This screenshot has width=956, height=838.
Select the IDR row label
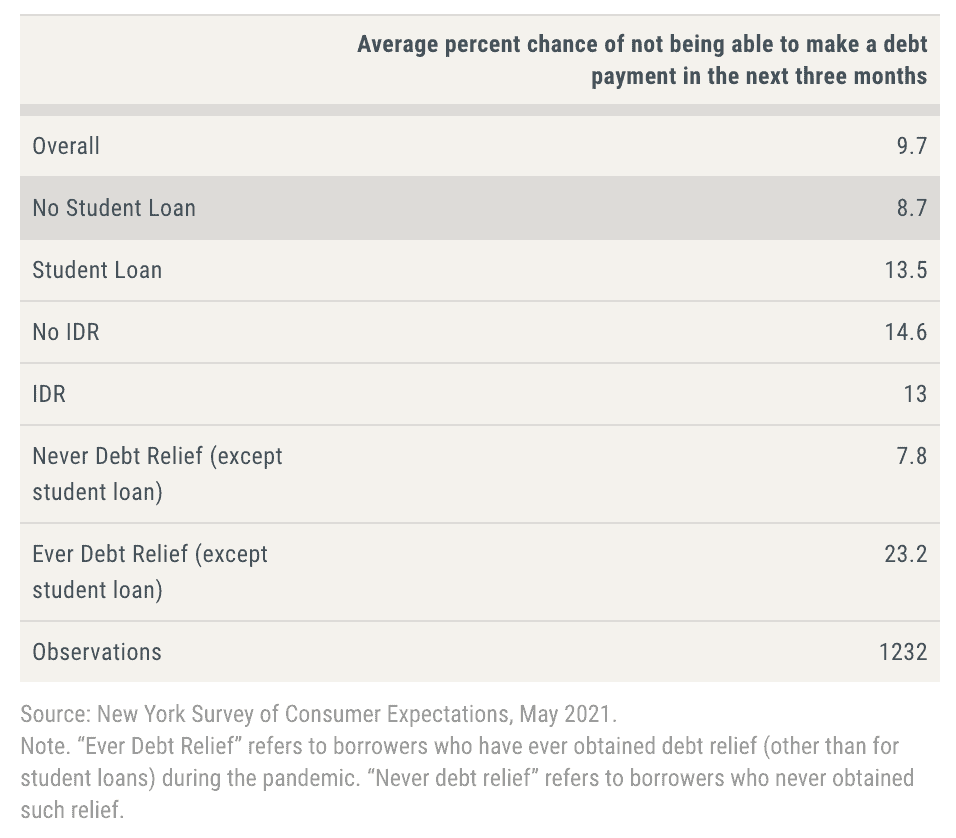49,394
